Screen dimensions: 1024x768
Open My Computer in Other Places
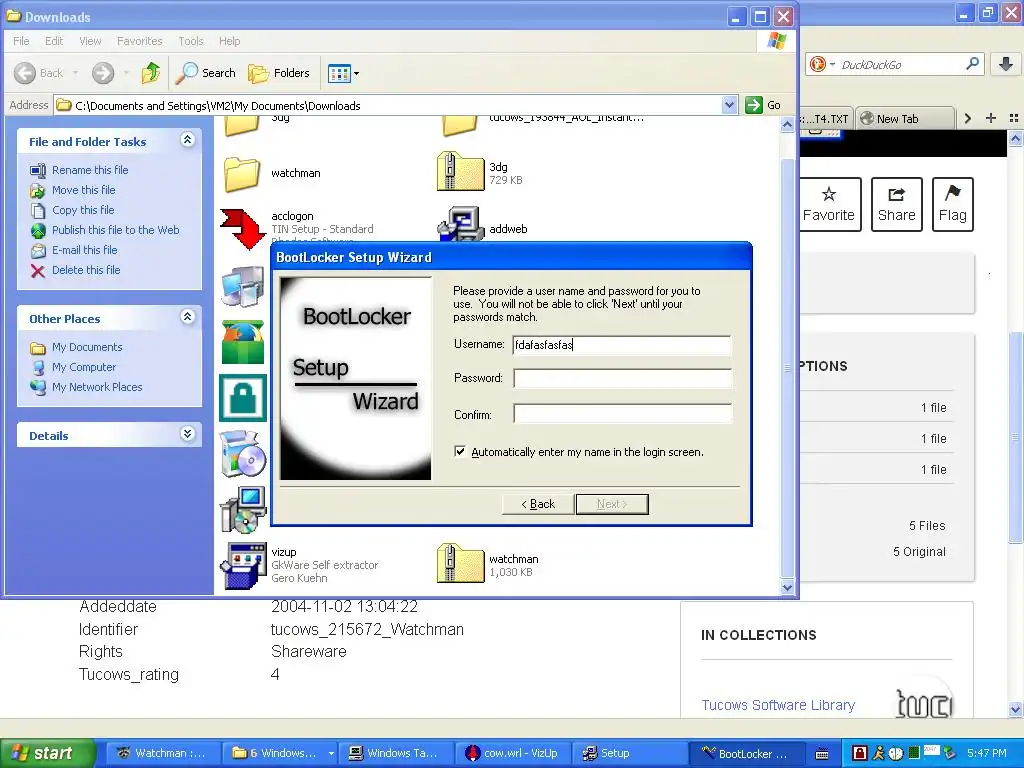tap(84, 367)
